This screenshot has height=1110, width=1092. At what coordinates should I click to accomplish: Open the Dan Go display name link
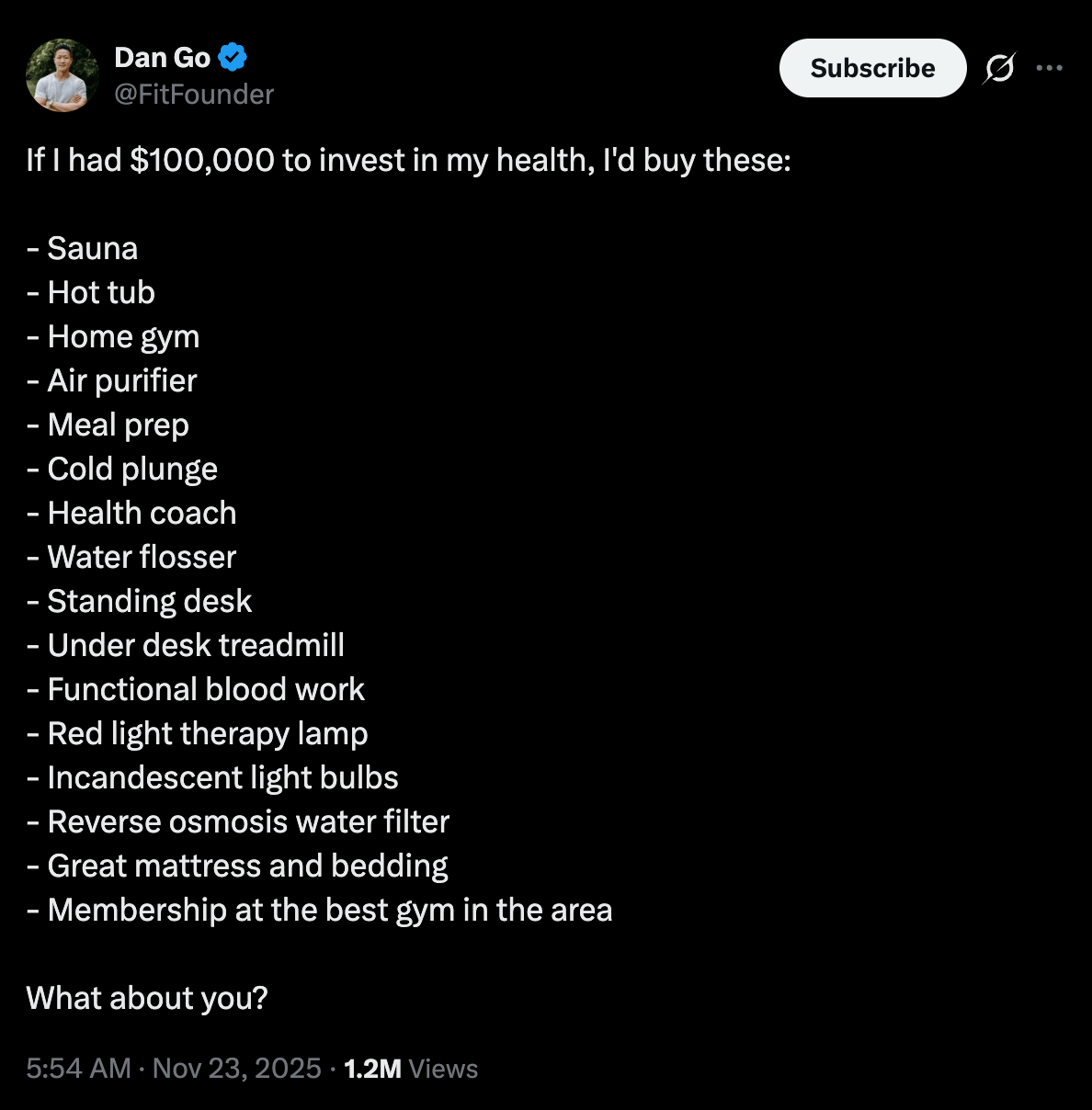[x=162, y=57]
